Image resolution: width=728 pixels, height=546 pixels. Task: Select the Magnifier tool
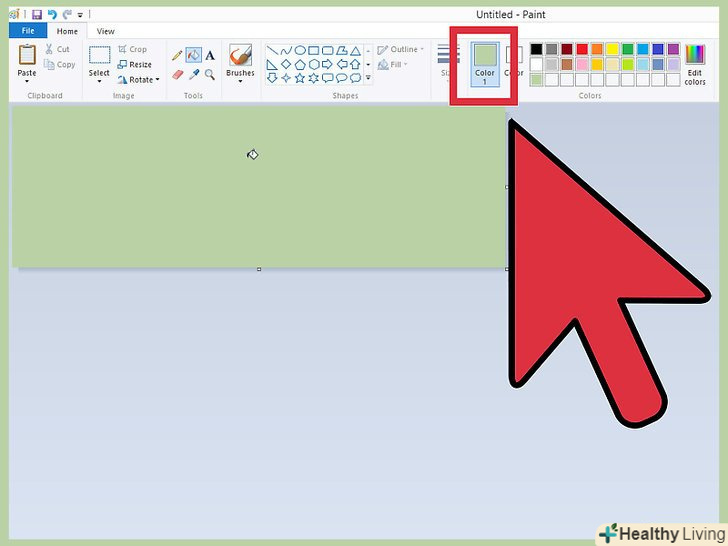210,74
